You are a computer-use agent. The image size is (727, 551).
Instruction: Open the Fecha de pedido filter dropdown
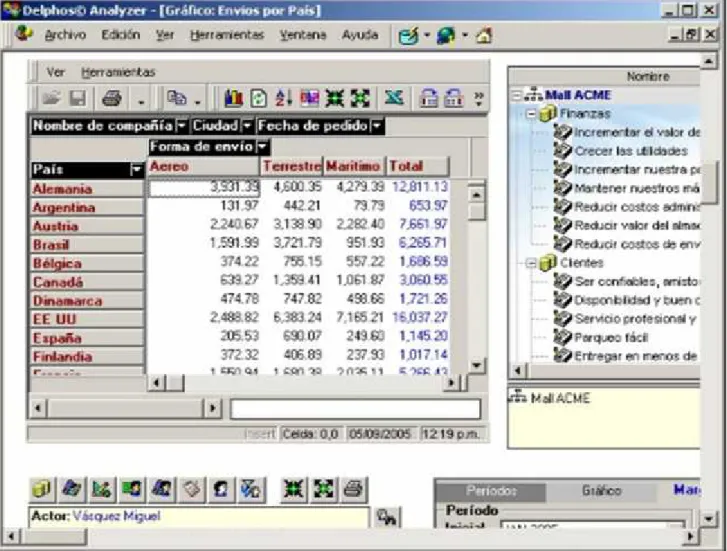click(x=377, y=126)
